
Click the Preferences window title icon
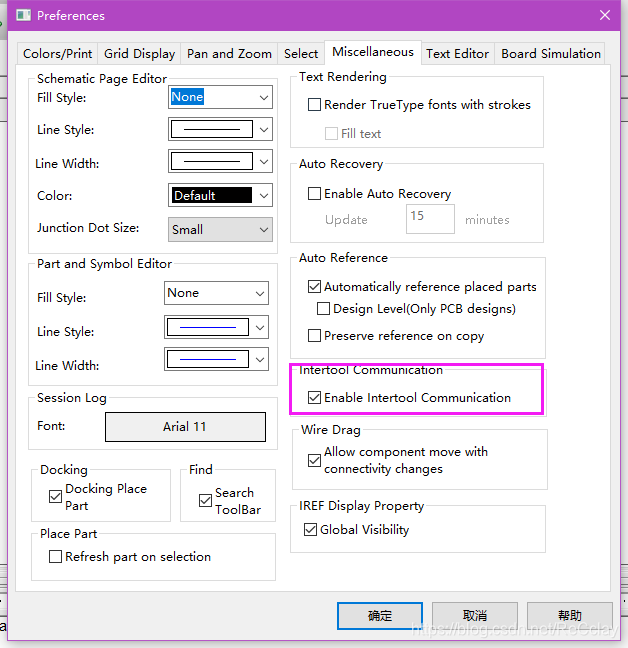24,16
